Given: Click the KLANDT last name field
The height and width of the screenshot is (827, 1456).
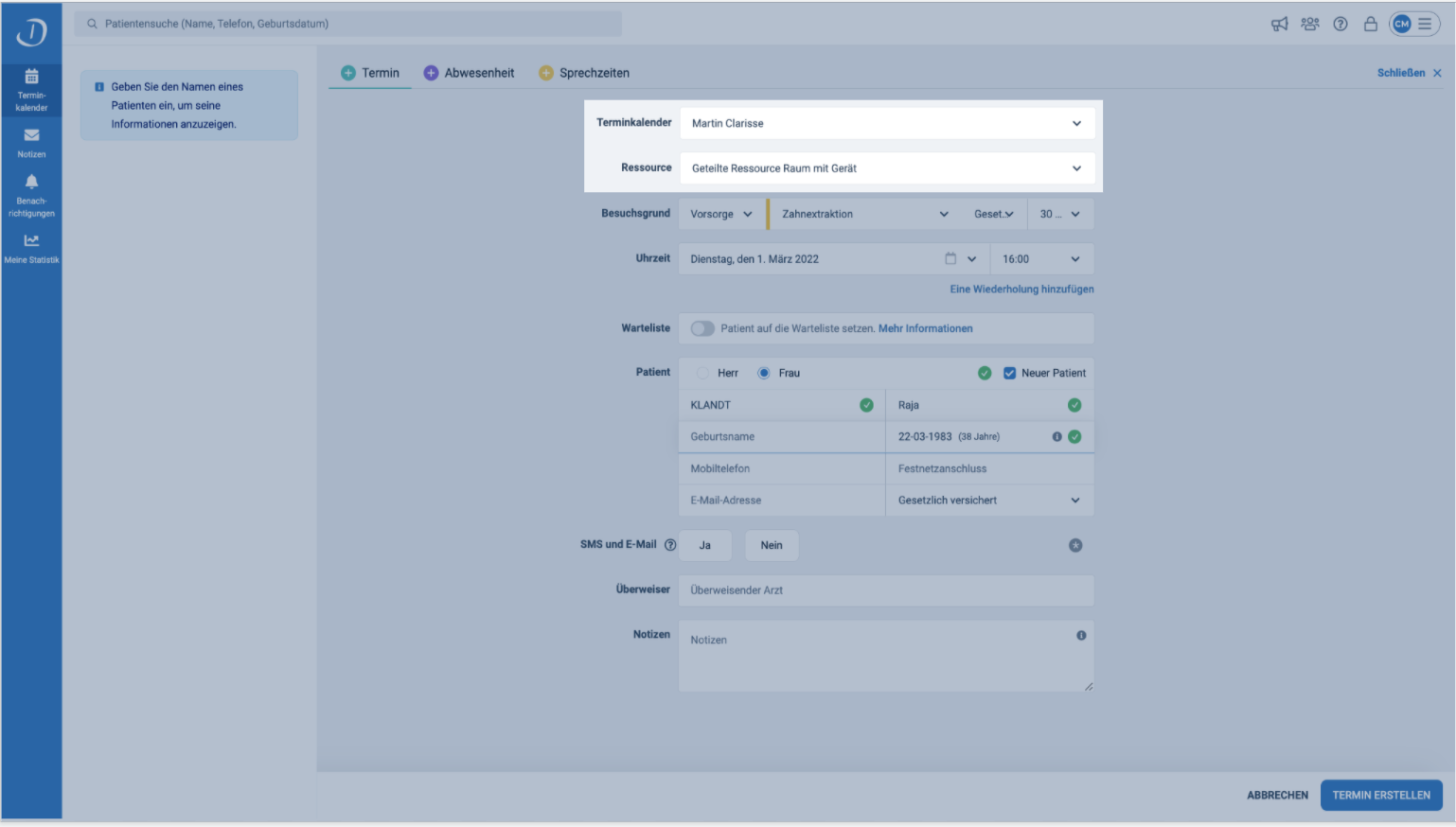Looking at the screenshot, I should (781, 405).
